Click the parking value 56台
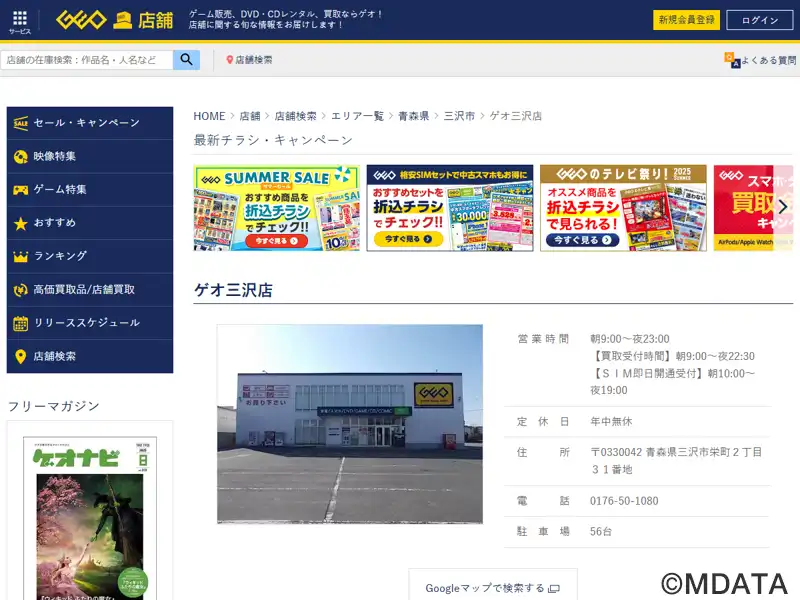The width and height of the screenshot is (800, 600). tap(601, 532)
